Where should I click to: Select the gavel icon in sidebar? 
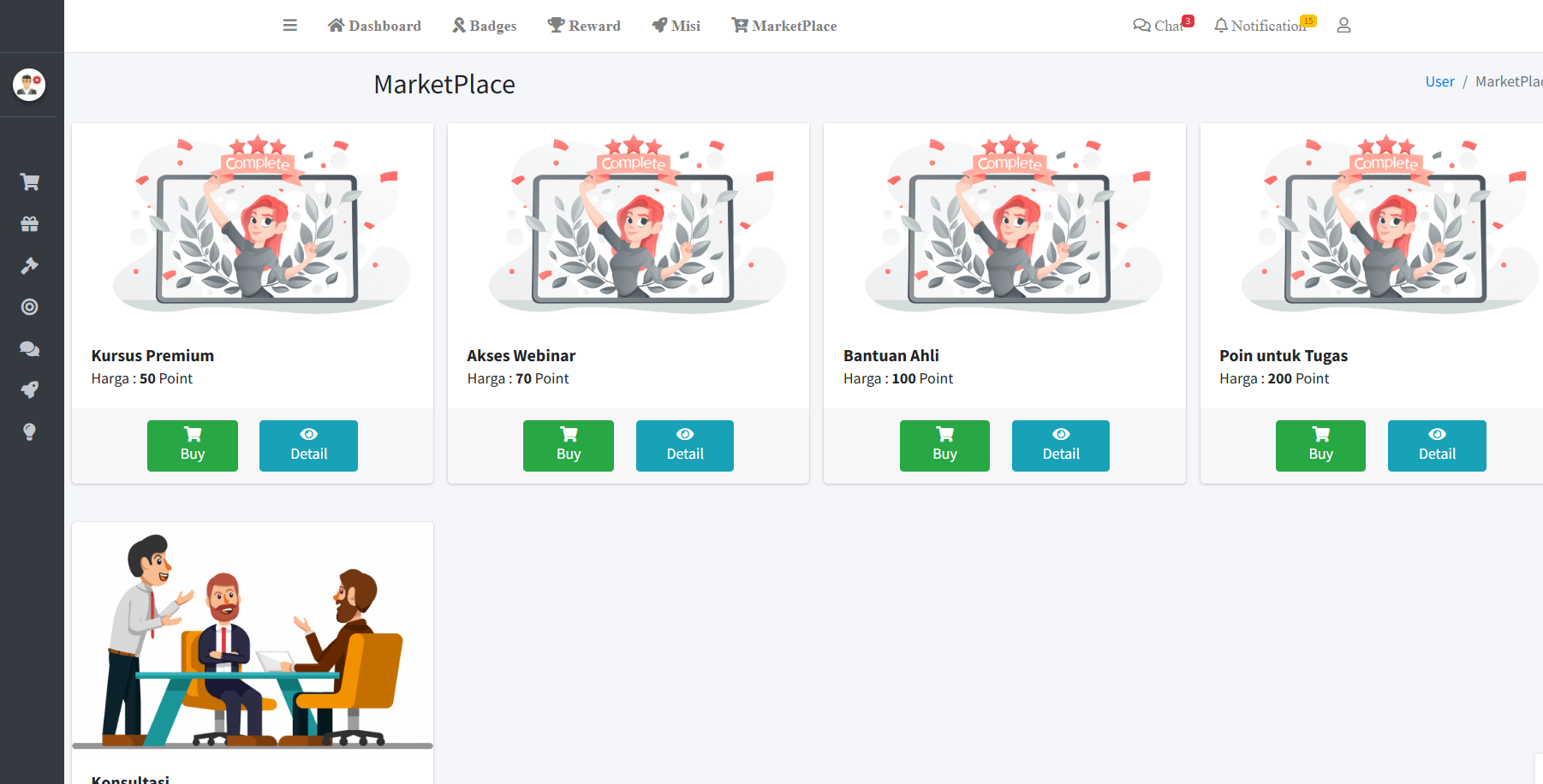[30, 266]
